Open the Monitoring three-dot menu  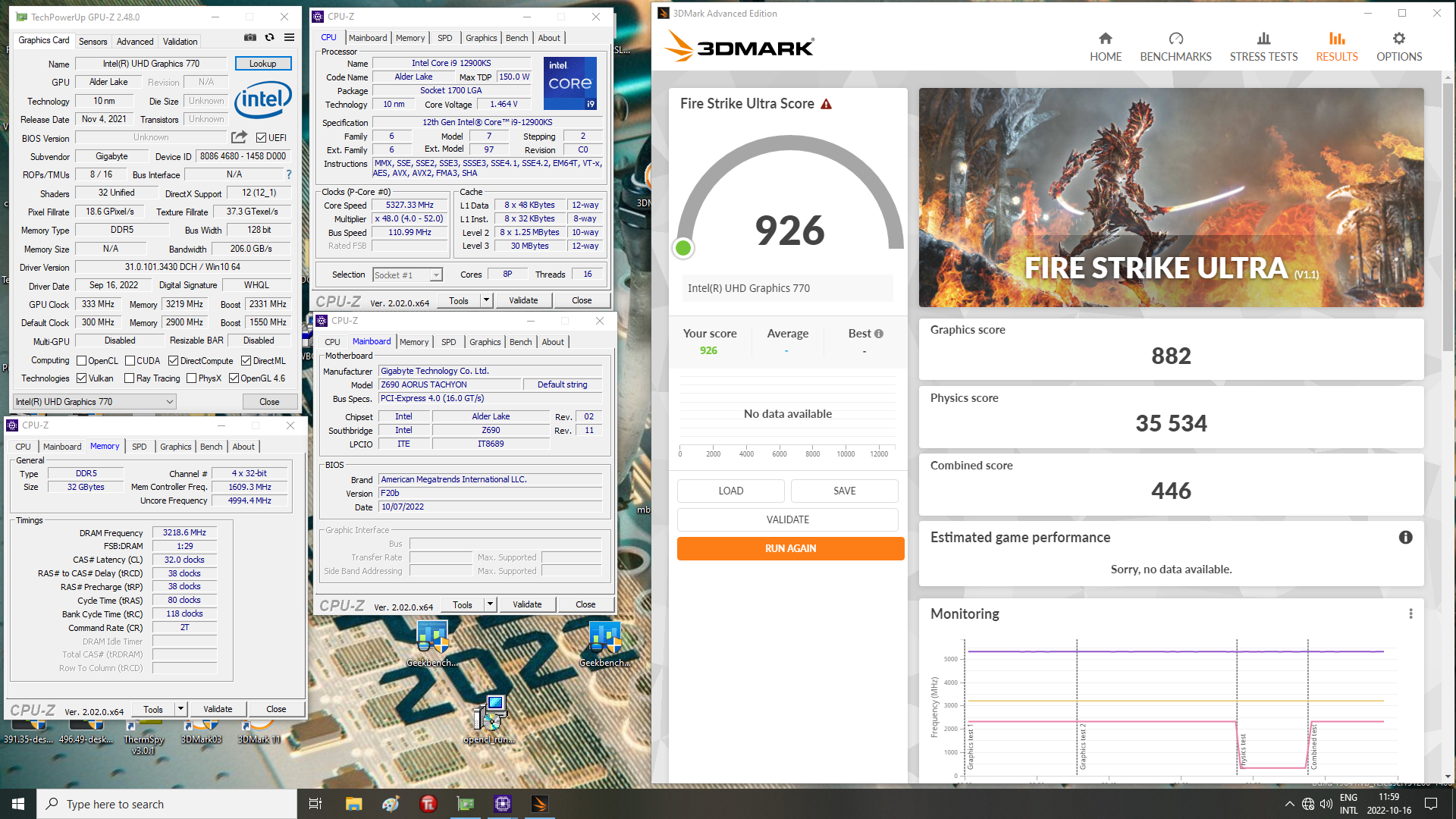point(1410,613)
